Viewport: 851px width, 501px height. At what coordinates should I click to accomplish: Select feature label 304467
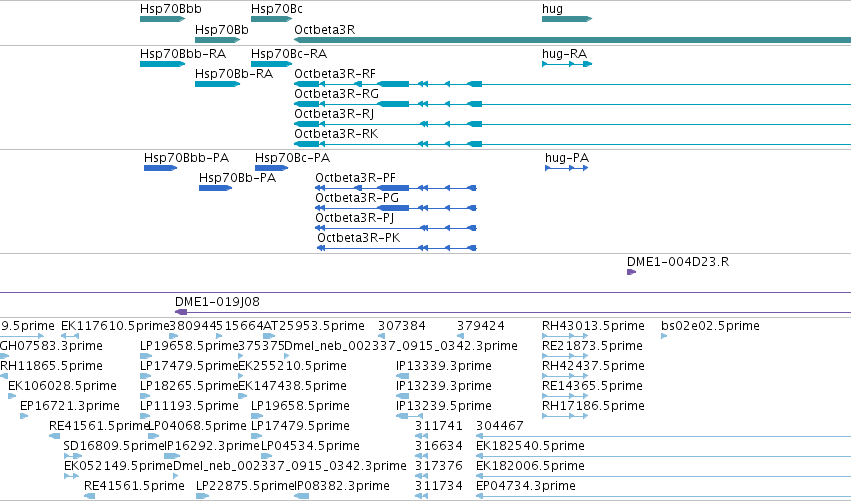click(500, 426)
